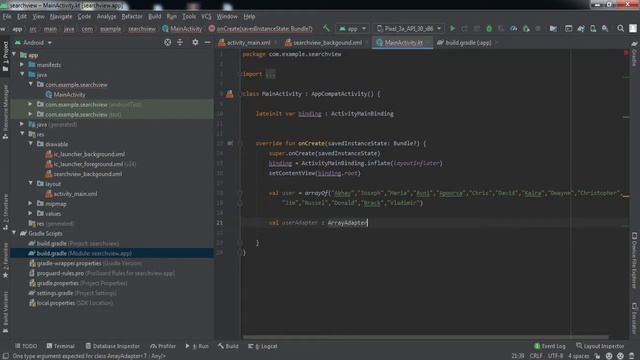Open Search Everywhere magnifier icon

pyautogui.click(x=620, y=29)
